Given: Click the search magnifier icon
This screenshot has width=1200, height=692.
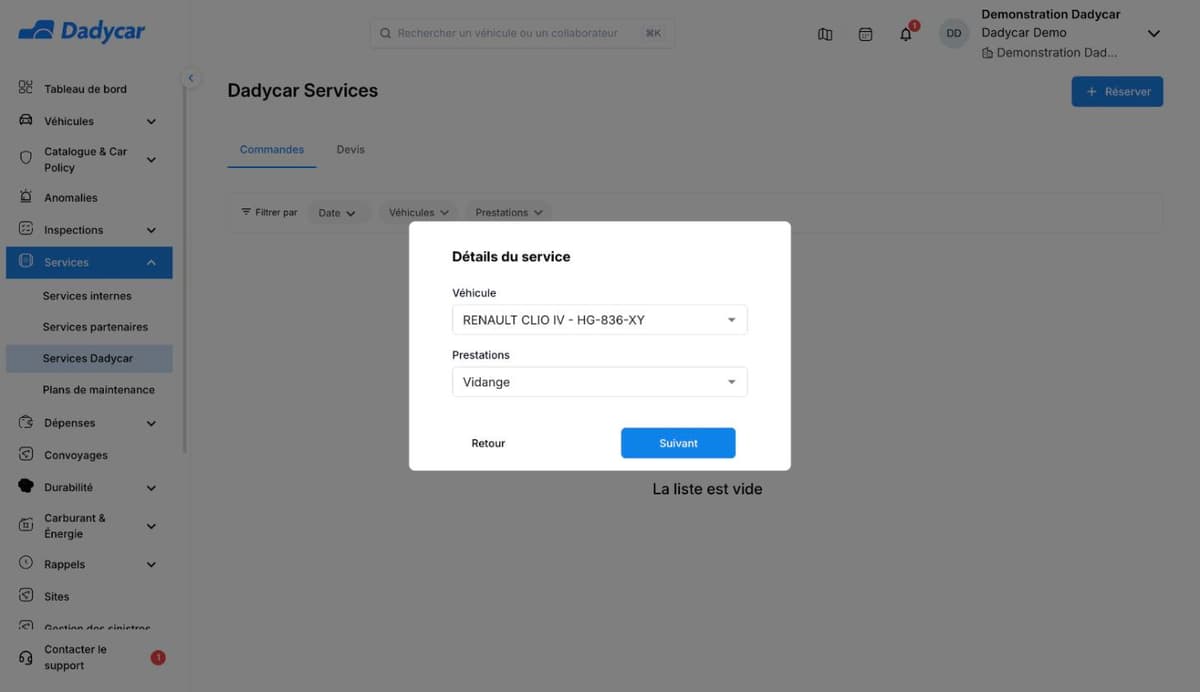Looking at the screenshot, I should (x=385, y=33).
